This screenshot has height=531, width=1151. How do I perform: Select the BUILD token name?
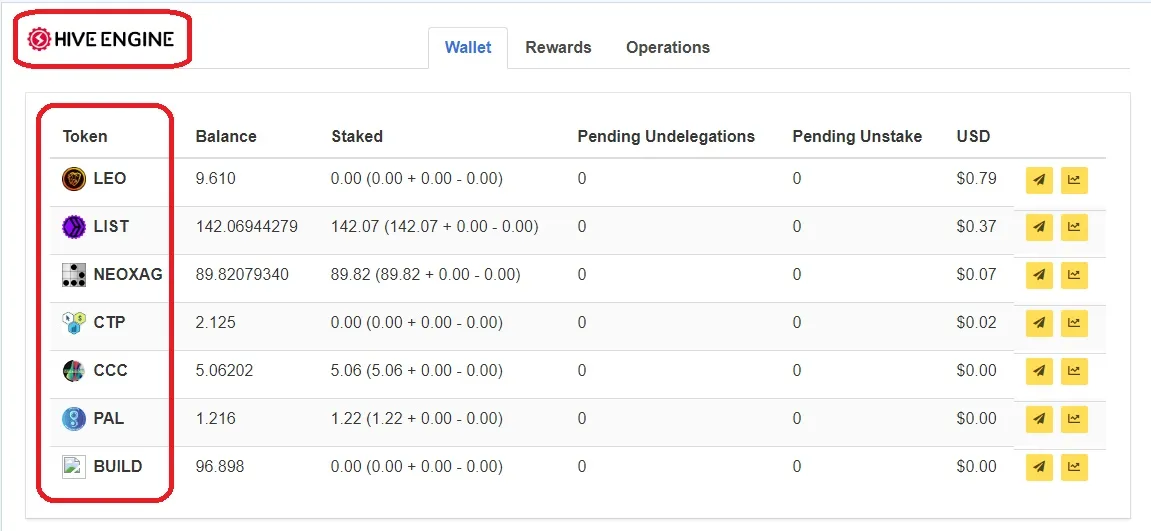(x=118, y=466)
